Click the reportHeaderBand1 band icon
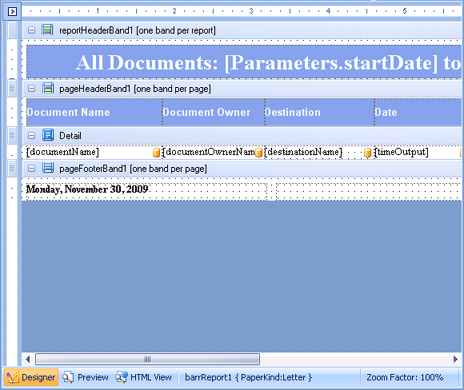This screenshot has width=464, height=390. 47,30
